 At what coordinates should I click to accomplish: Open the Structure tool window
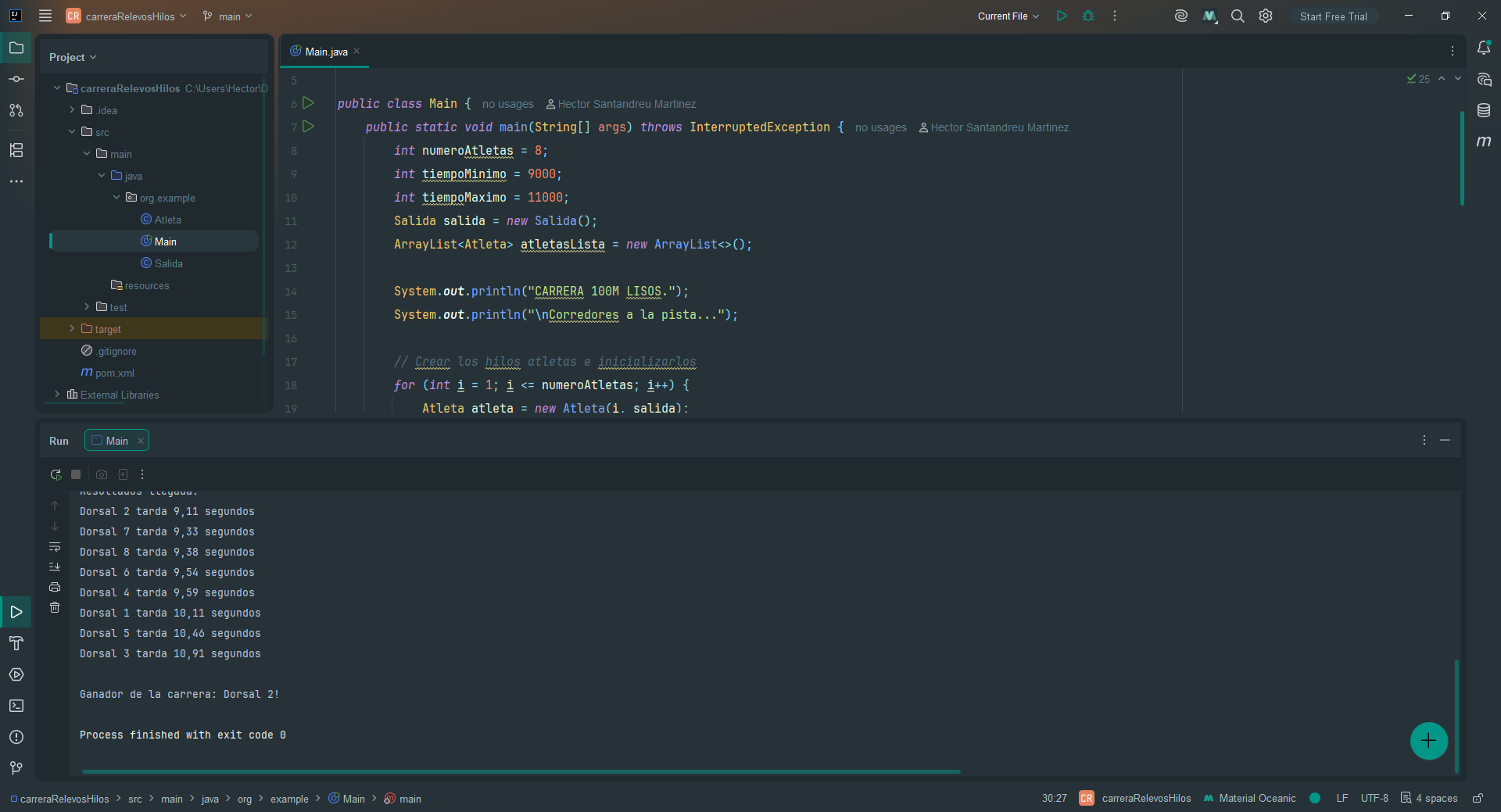16,150
